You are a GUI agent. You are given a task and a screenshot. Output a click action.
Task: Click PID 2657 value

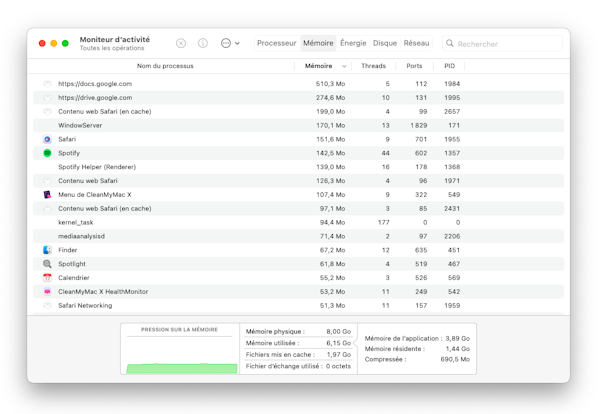[452, 112]
